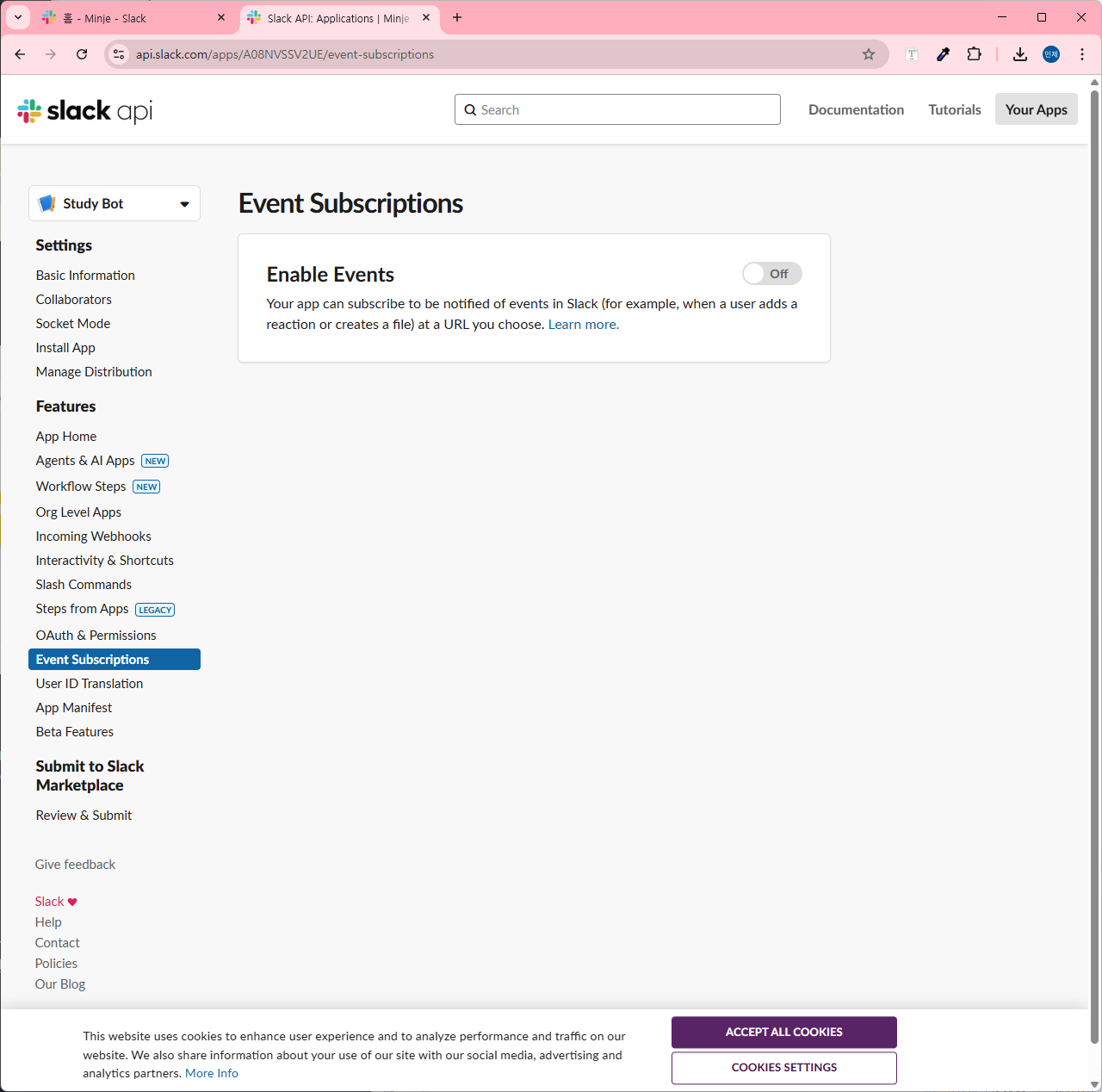The width and height of the screenshot is (1102, 1092).
Task: Focus the Search input field
Action: click(617, 109)
